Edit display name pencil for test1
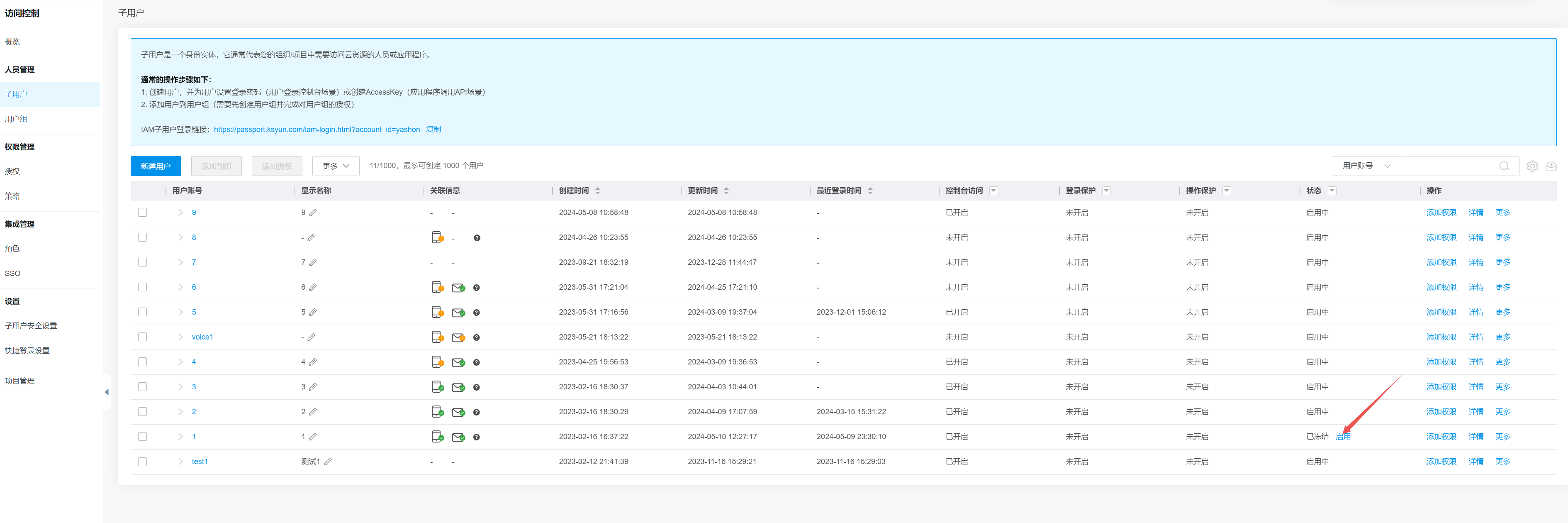Viewport: 1568px width, 523px height. 327,462
